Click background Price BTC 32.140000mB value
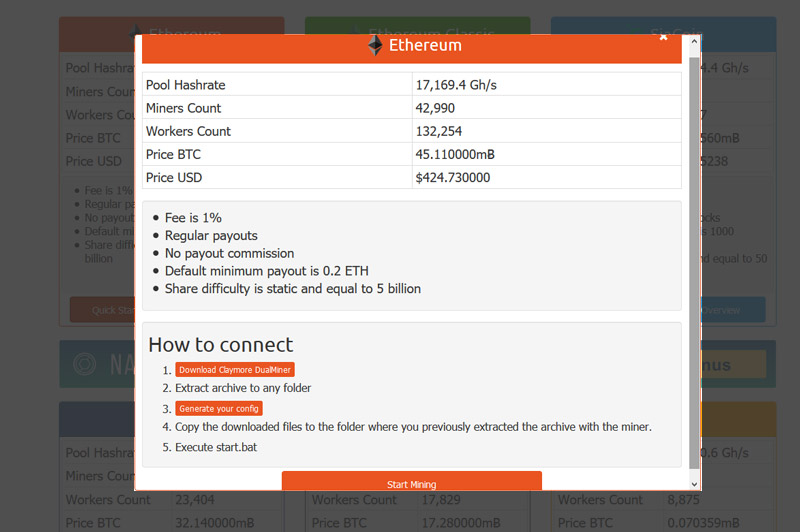 pos(215,523)
